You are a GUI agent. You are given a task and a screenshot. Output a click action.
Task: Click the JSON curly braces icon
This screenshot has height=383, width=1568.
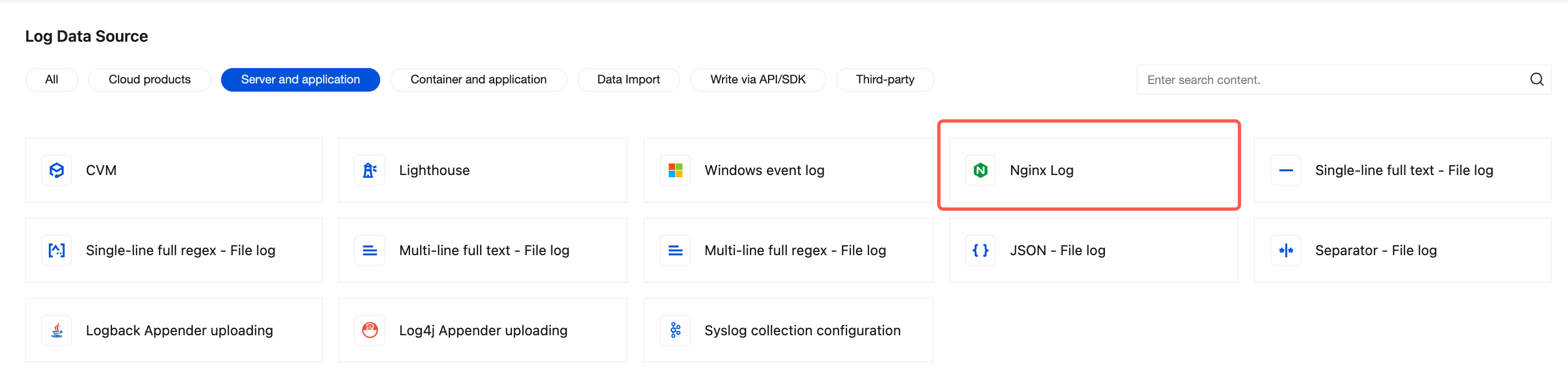click(980, 250)
